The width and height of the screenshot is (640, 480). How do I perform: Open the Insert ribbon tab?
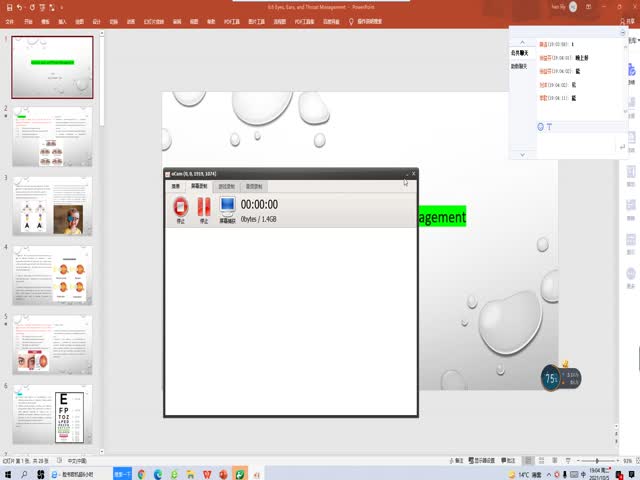point(63,20)
